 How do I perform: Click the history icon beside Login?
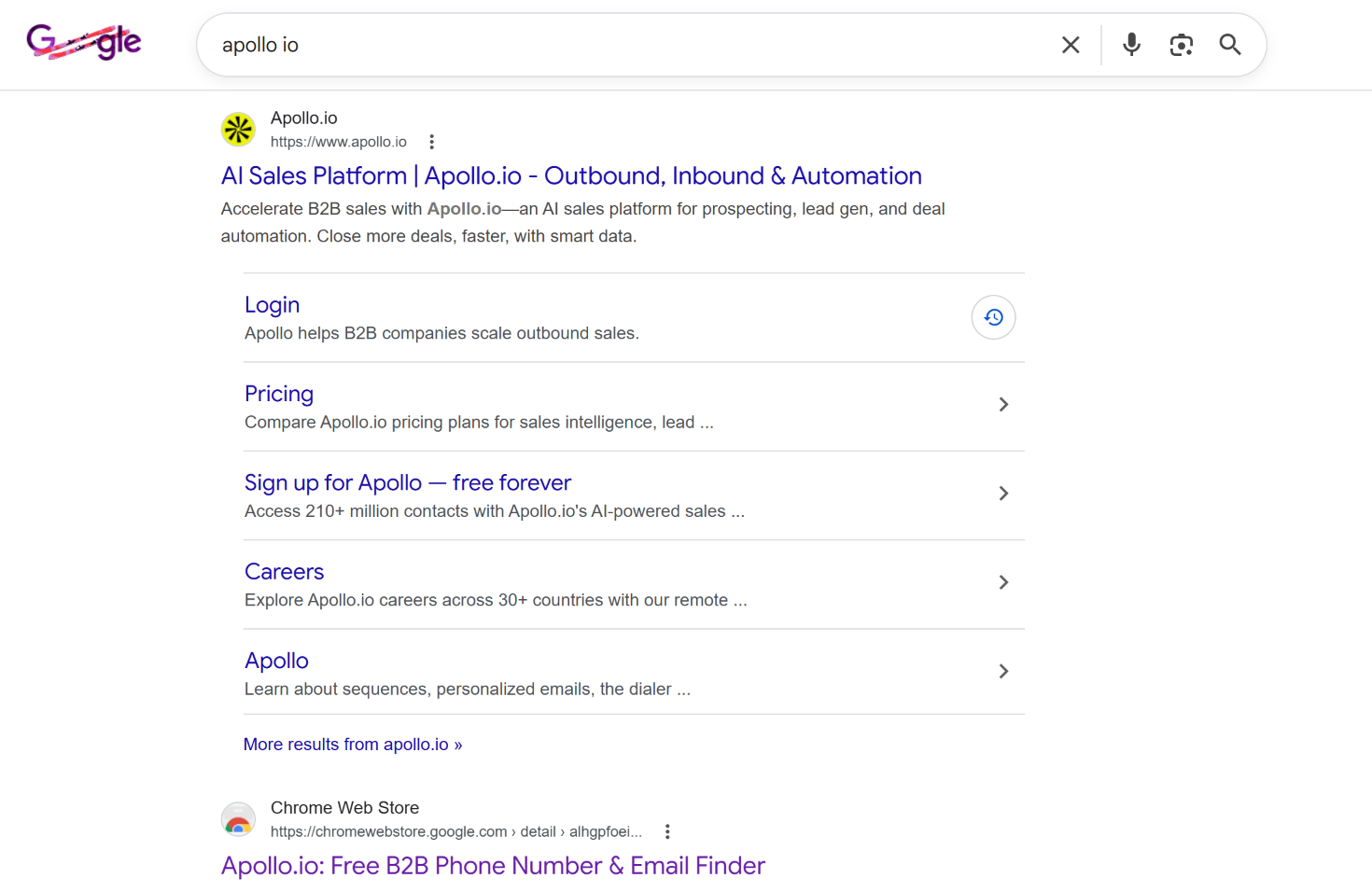click(x=993, y=317)
